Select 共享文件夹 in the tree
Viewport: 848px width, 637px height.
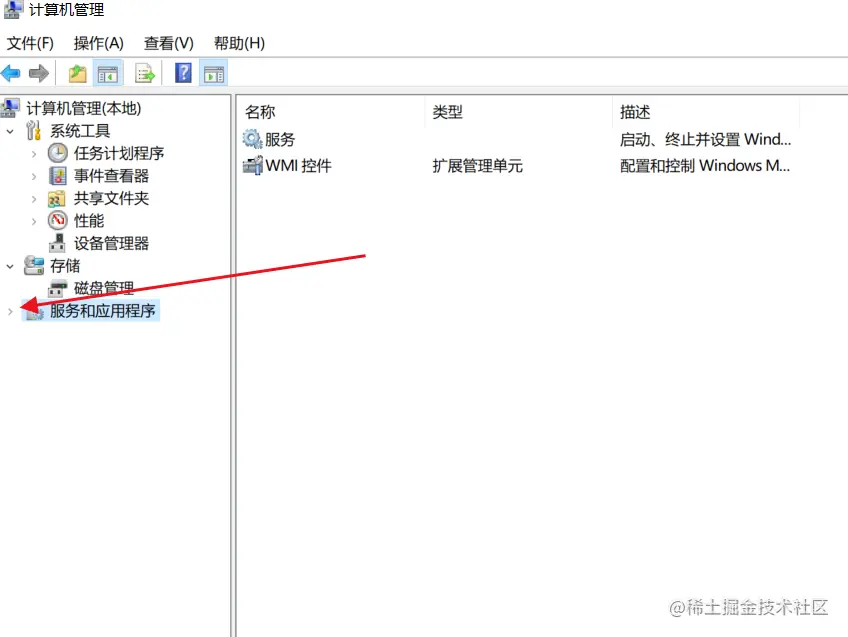click(x=111, y=198)
